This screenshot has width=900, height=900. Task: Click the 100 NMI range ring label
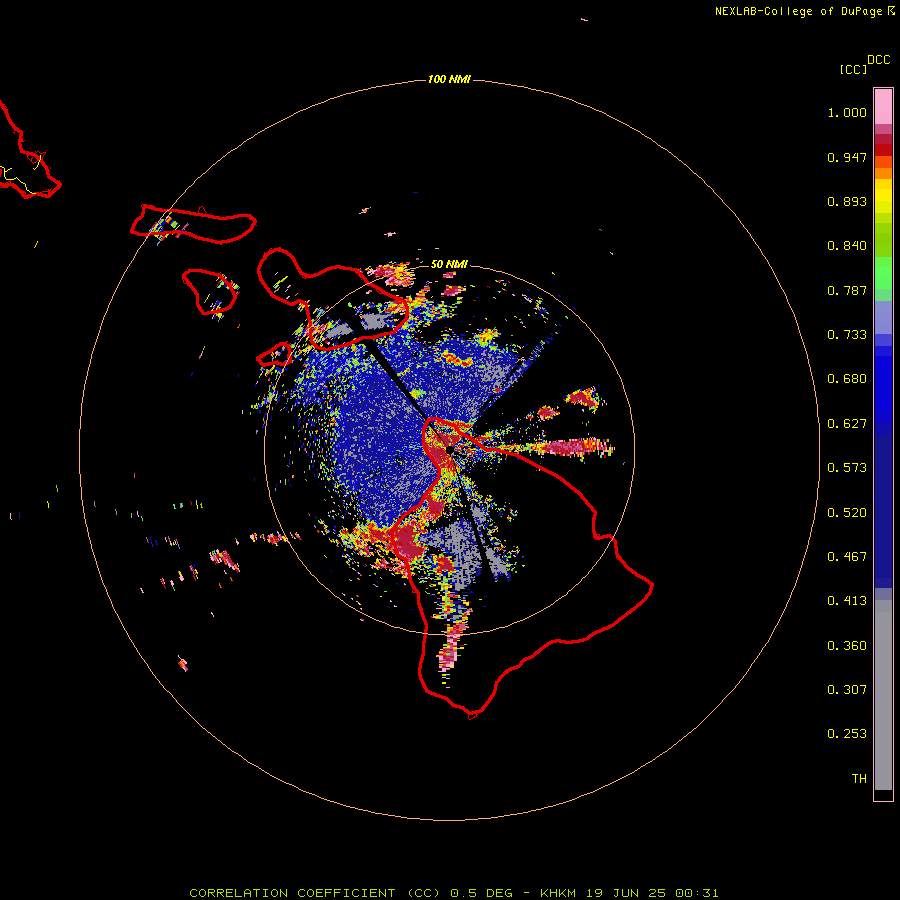coord(449,79)
